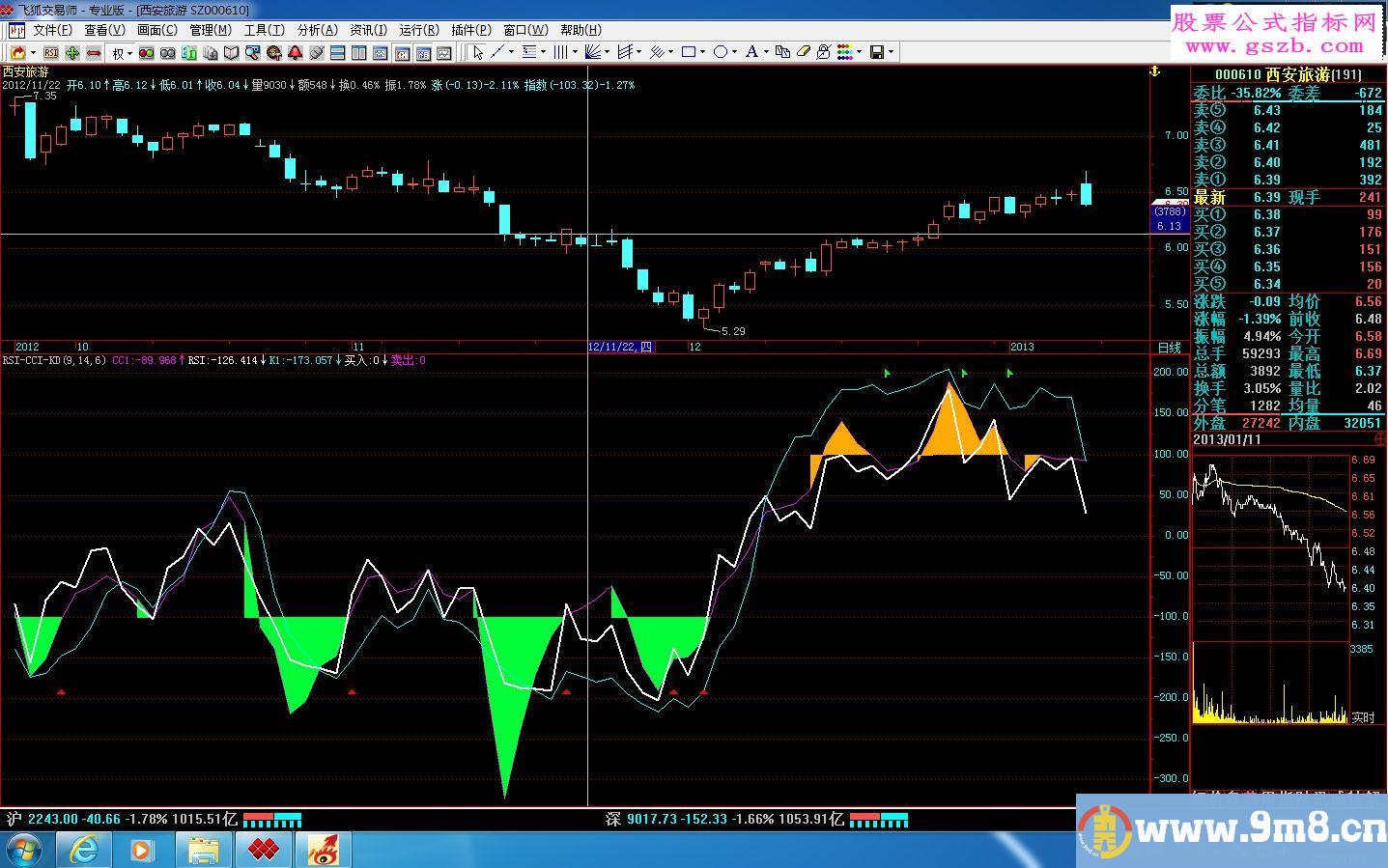Expand the save disk dropdown arrow
This screenshot has height=868, width=1388.
tap(891, 52)
